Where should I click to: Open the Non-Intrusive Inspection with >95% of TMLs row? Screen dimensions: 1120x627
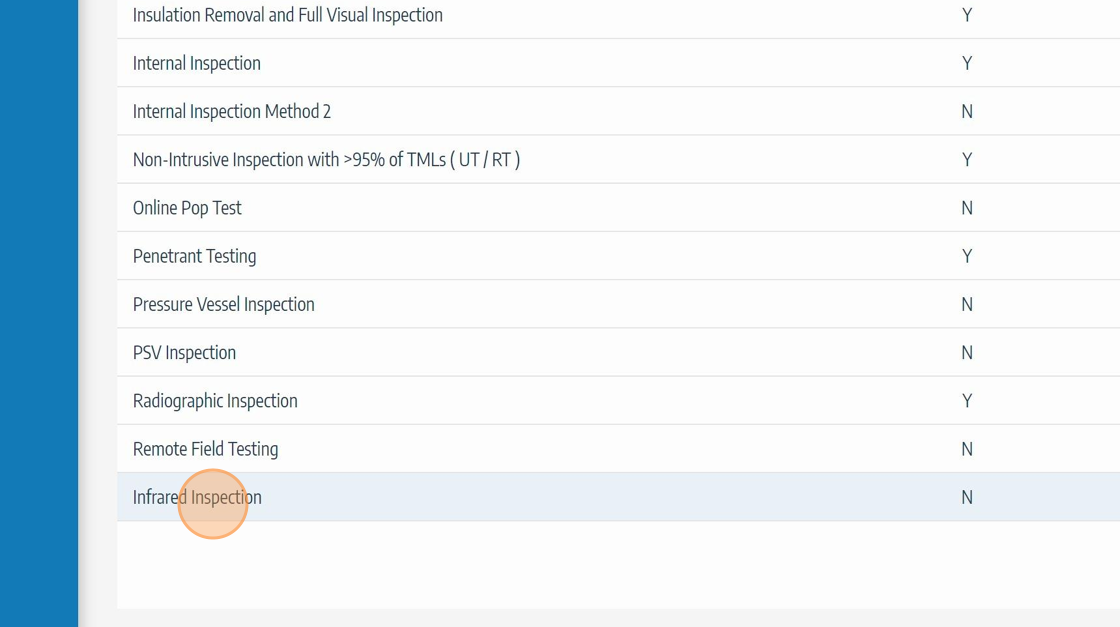pyautogui.click(x=326, y=160)
